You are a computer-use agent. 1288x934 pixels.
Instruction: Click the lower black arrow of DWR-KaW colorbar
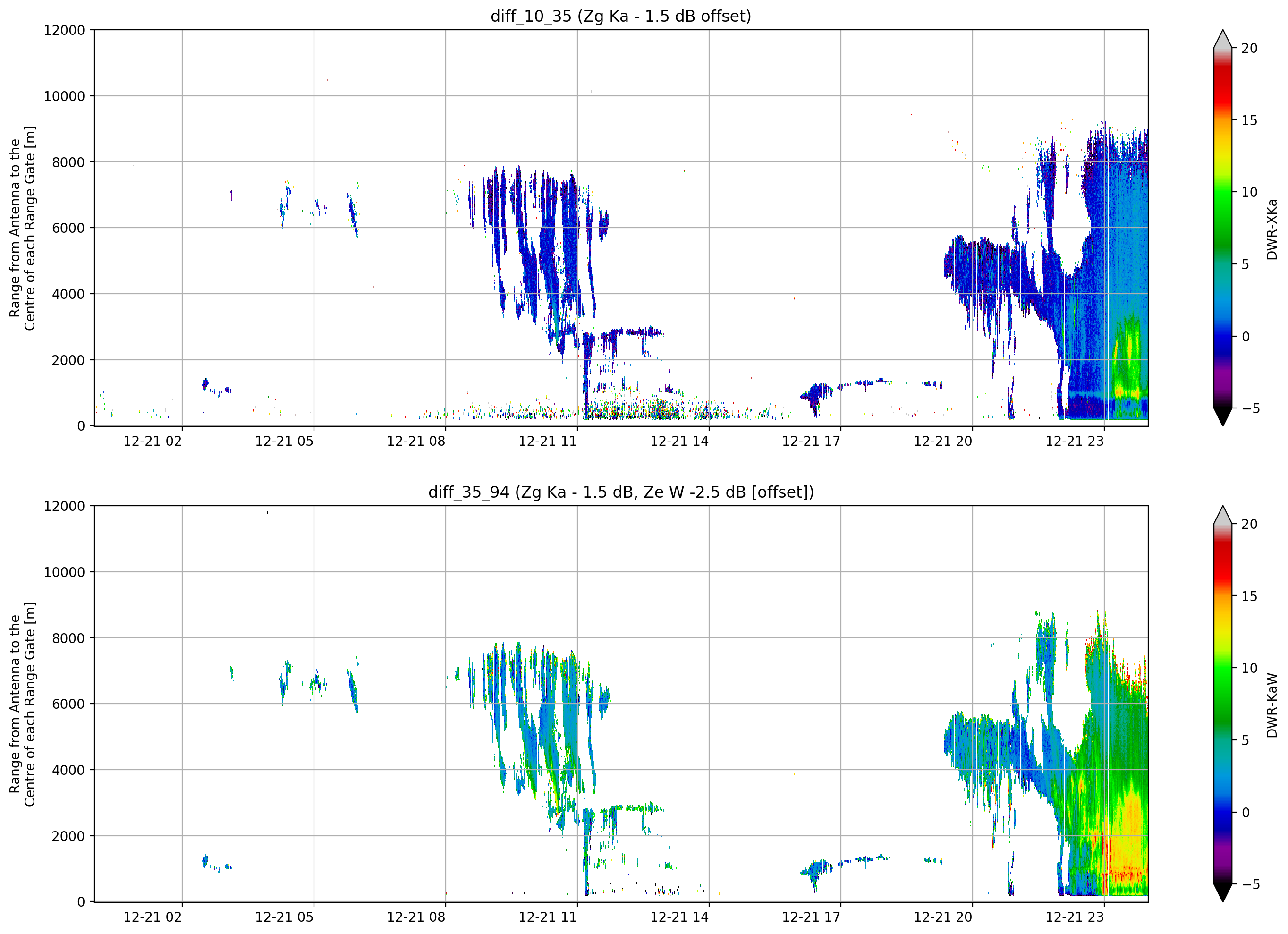click(1223, 892)
